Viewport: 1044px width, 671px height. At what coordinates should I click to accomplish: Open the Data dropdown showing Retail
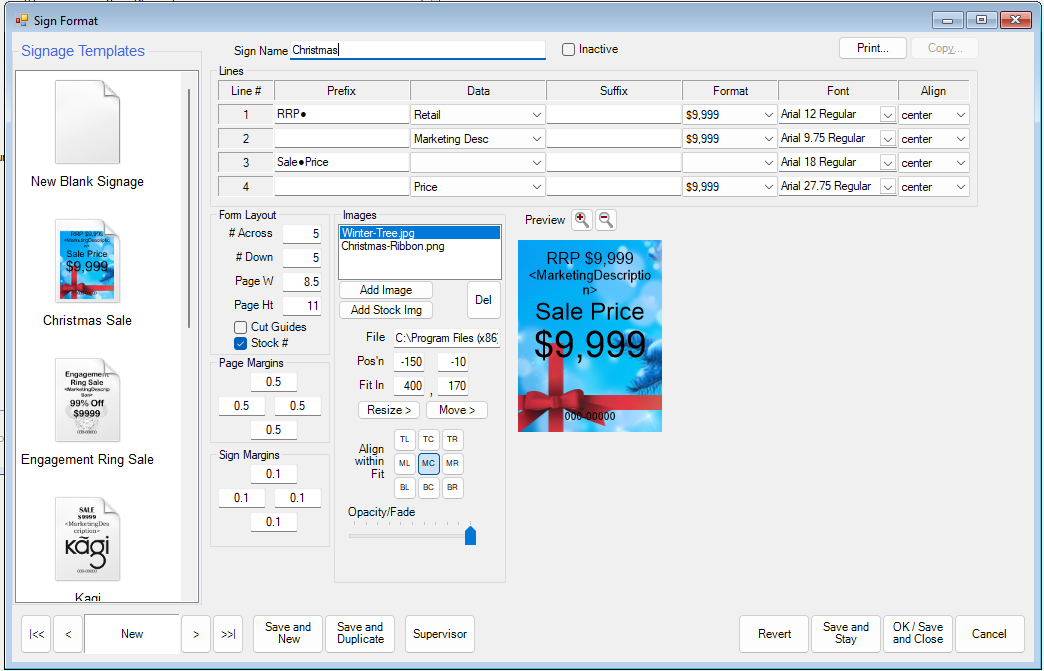(x=538, y=113)
